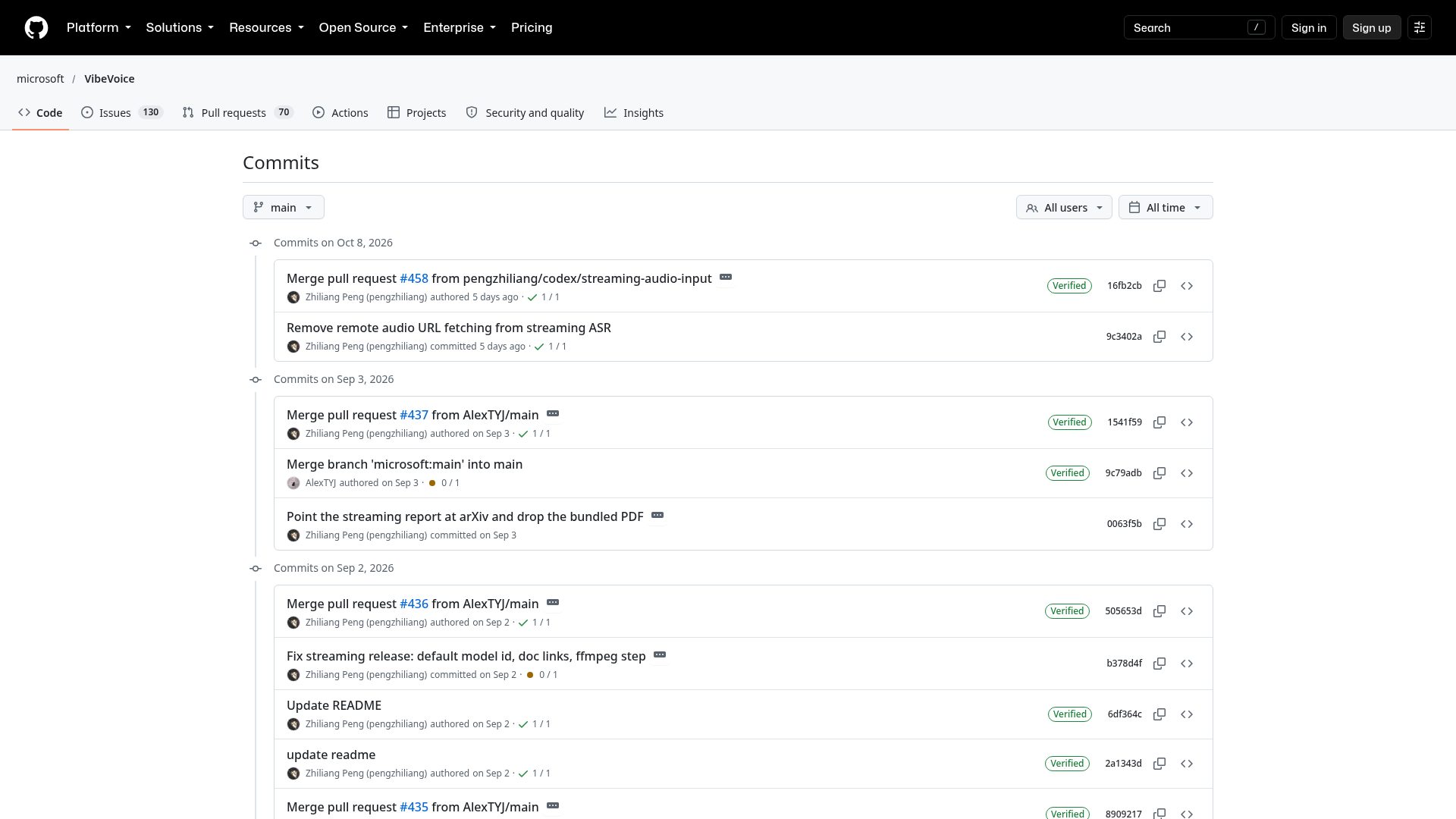Browse repository at commit 9c3402a
The height and width of the screenshot is (819, 1456).
click(1187, 337)
